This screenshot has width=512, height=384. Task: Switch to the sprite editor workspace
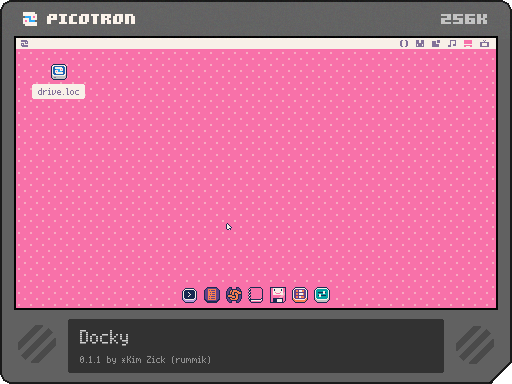tap(420, 43)
